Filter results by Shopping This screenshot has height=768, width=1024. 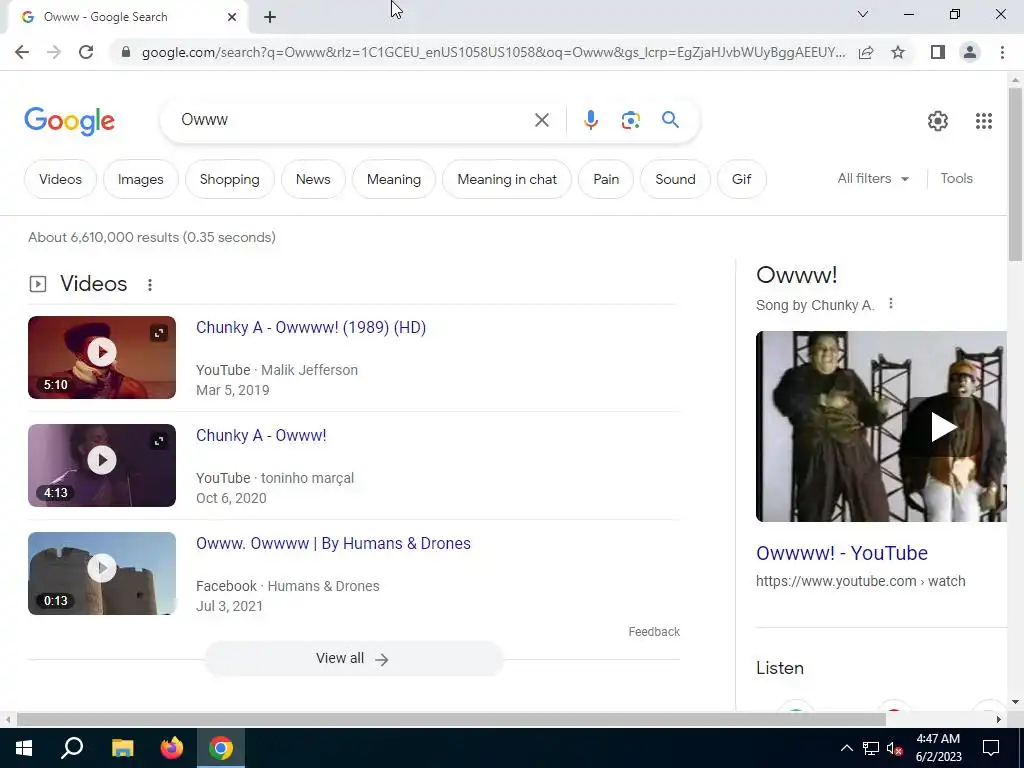pyautogui.click(x=229, y=179)
